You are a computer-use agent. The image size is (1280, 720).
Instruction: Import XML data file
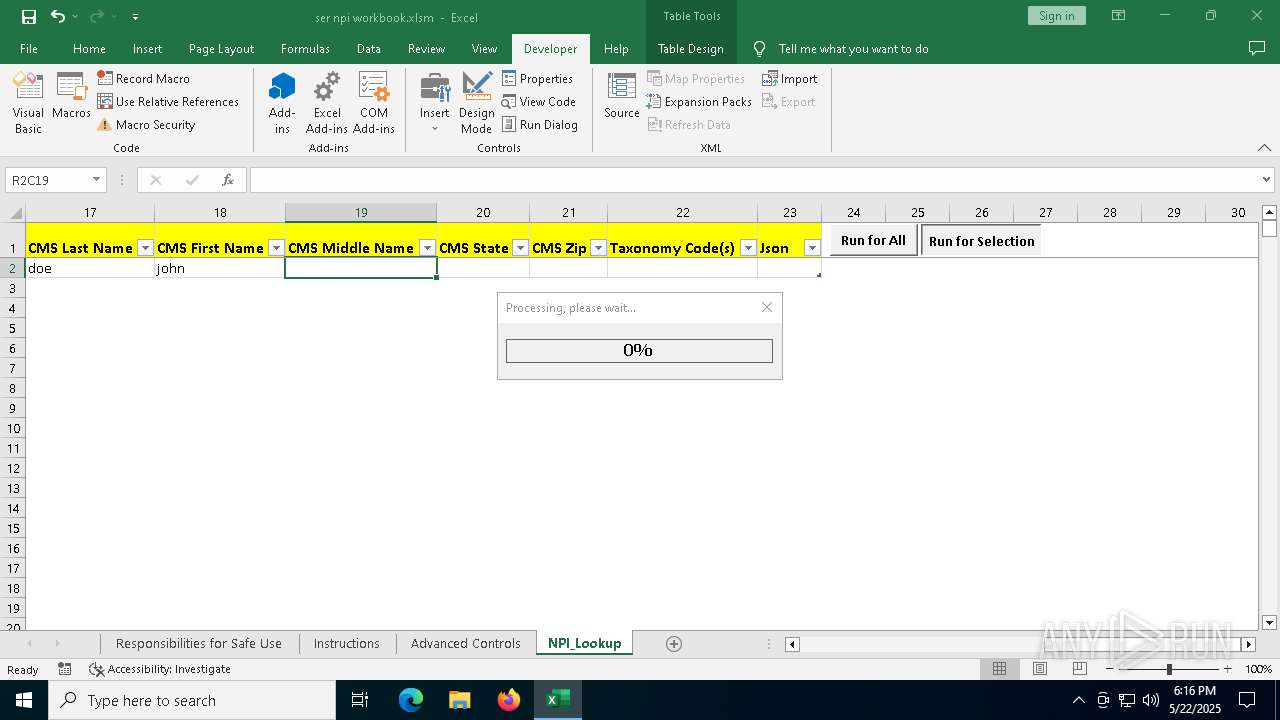pos(790,78)
